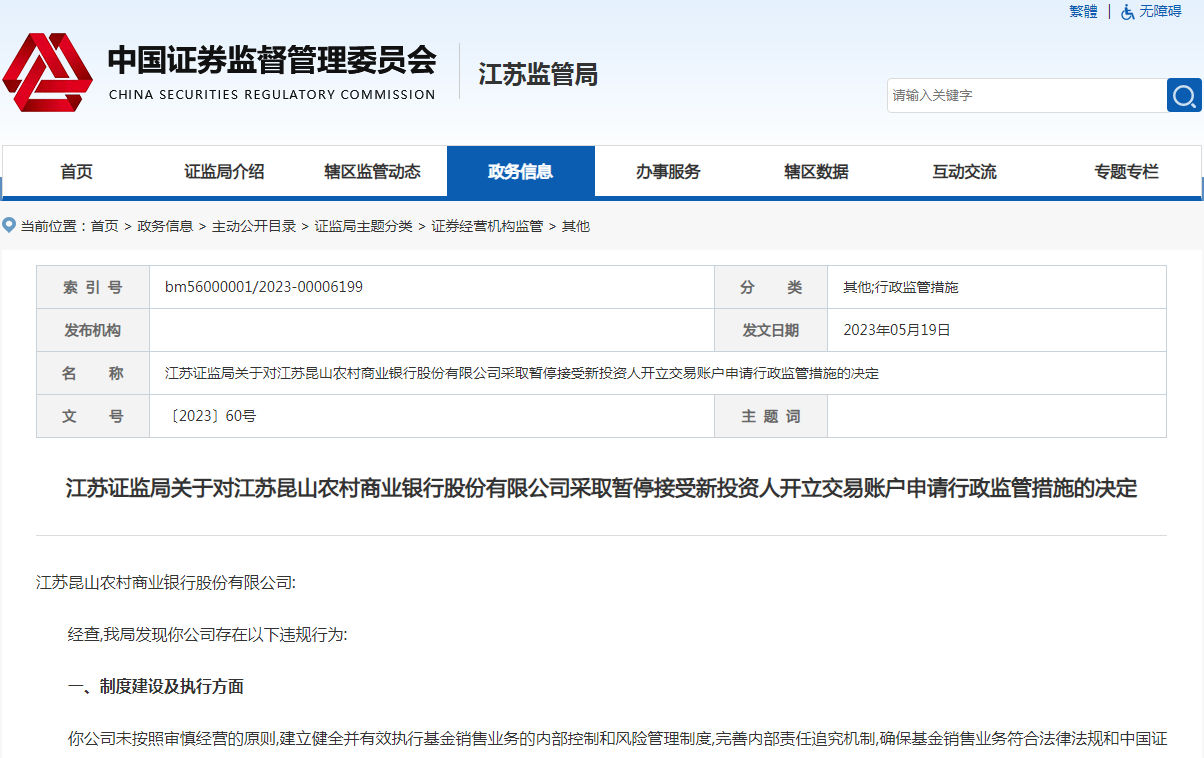Open the 辖区监管动态 navigation tab
The image size is (1204, 758).
pyautogui.click(x=372, y=172)
